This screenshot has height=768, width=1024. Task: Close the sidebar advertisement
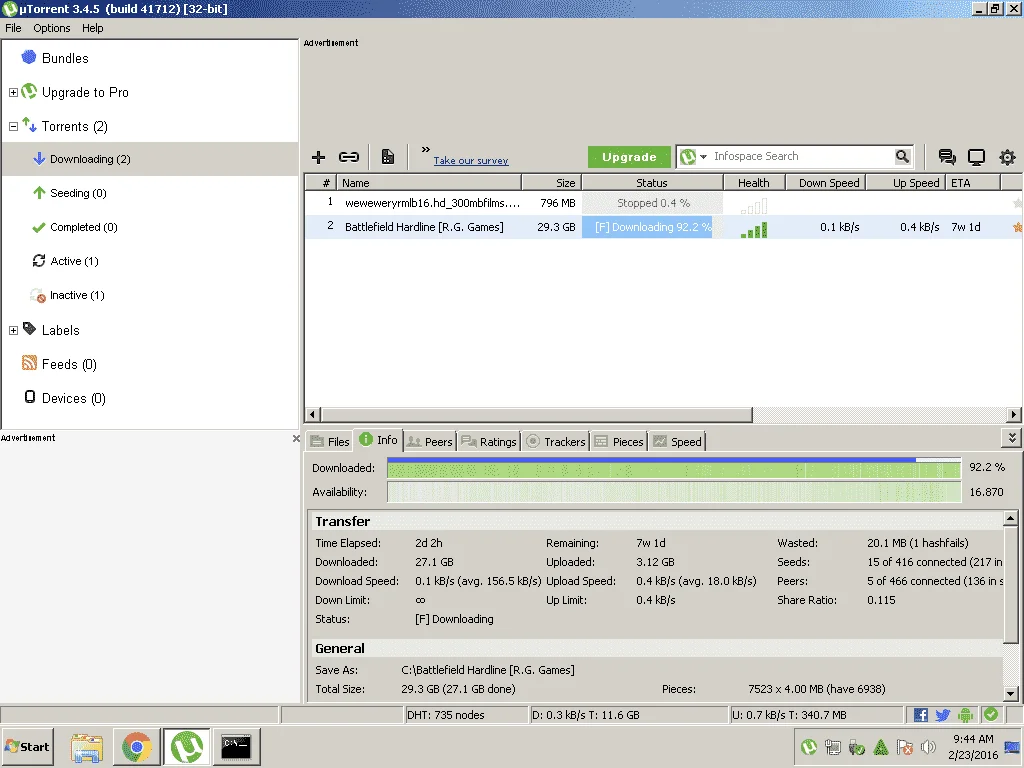296,439
